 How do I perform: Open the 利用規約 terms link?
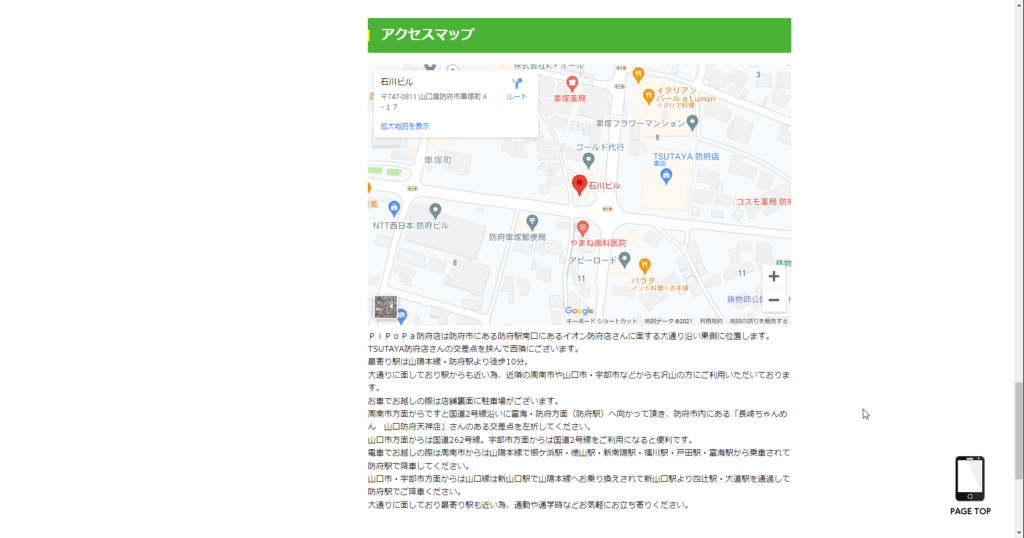click(x=711, y=321)
